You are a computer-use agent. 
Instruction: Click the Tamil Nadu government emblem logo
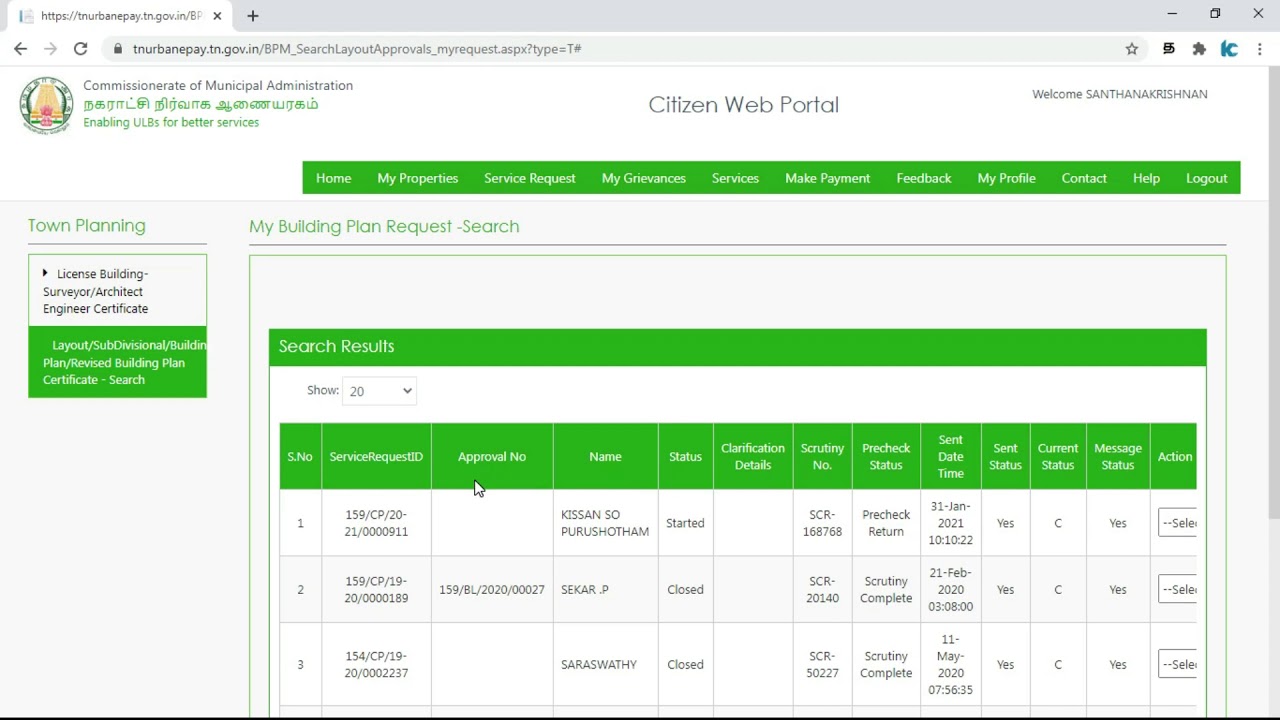tap(46, 105)
